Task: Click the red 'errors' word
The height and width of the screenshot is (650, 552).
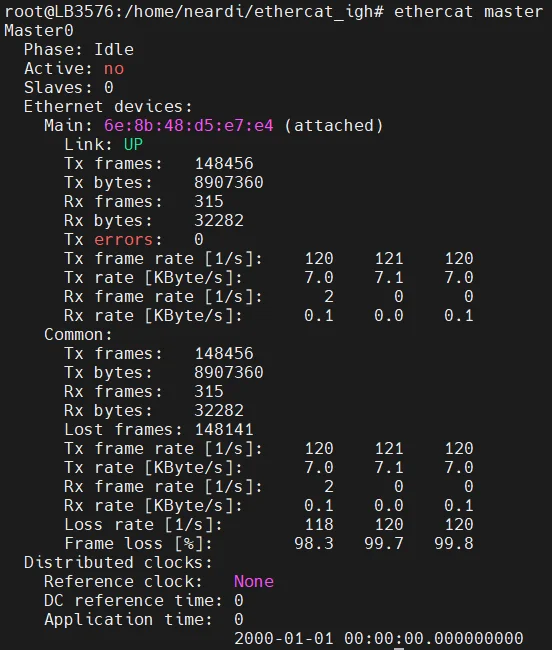Action: click(123, 240)
